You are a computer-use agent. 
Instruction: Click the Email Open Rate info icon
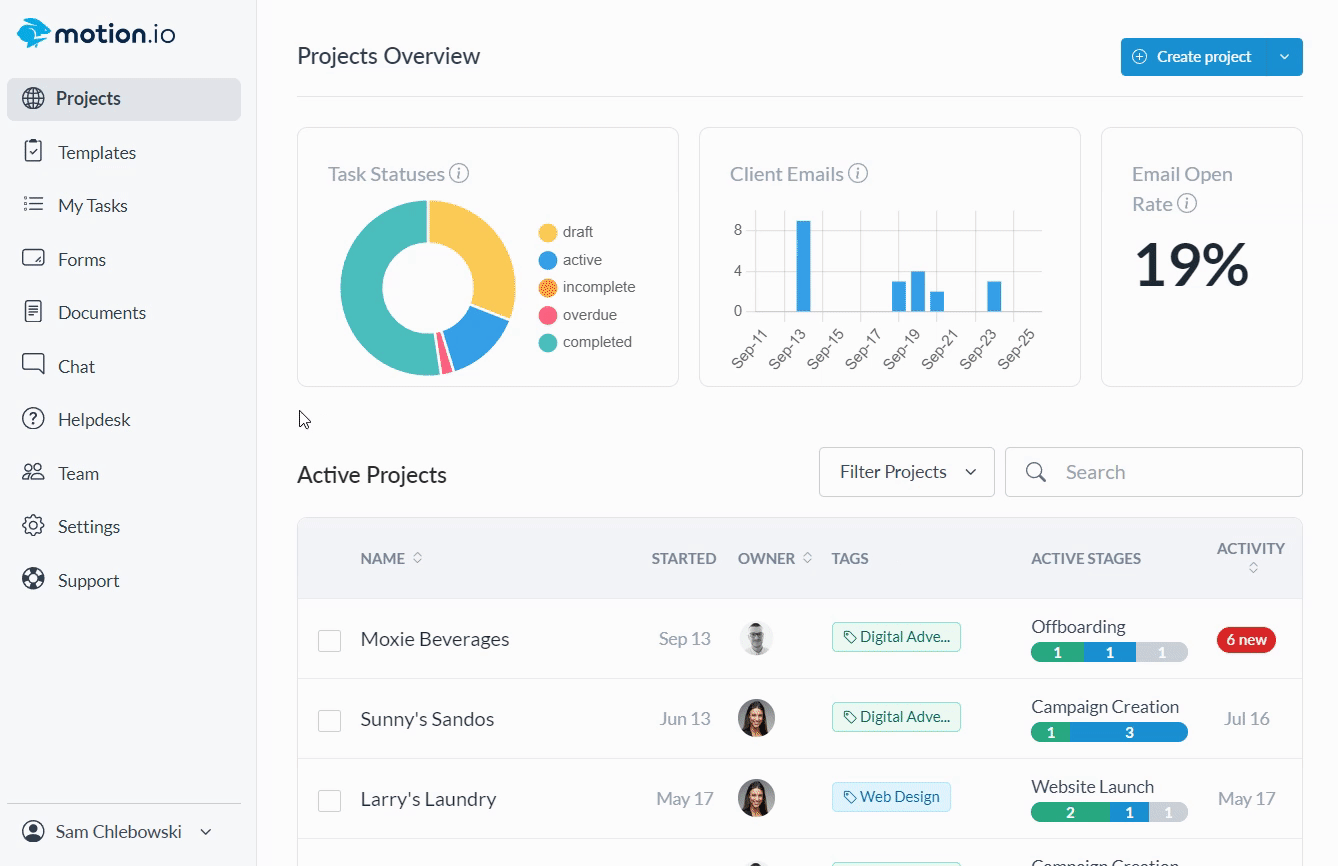point(1187,204)
